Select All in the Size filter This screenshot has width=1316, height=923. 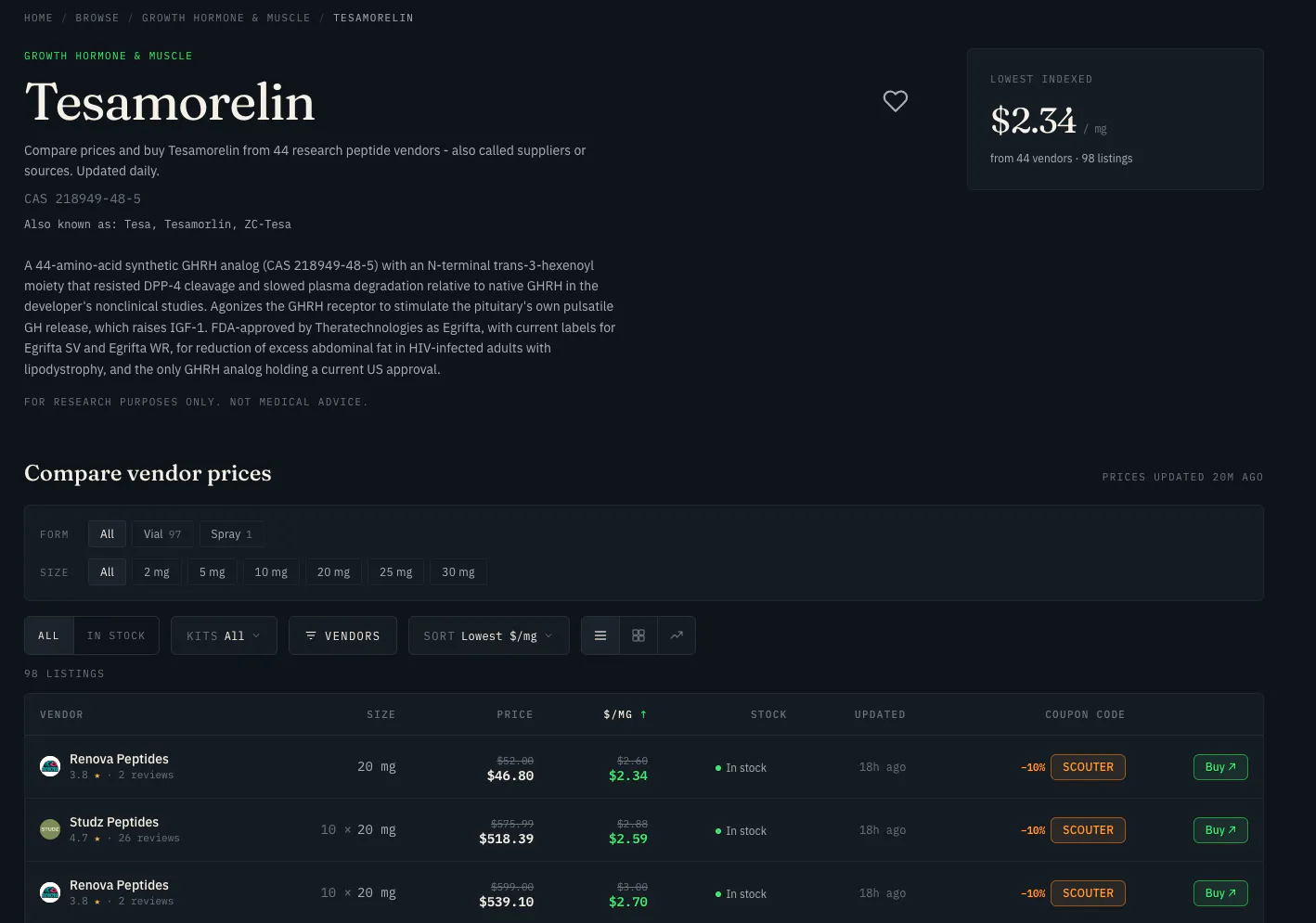pos(107,572)
